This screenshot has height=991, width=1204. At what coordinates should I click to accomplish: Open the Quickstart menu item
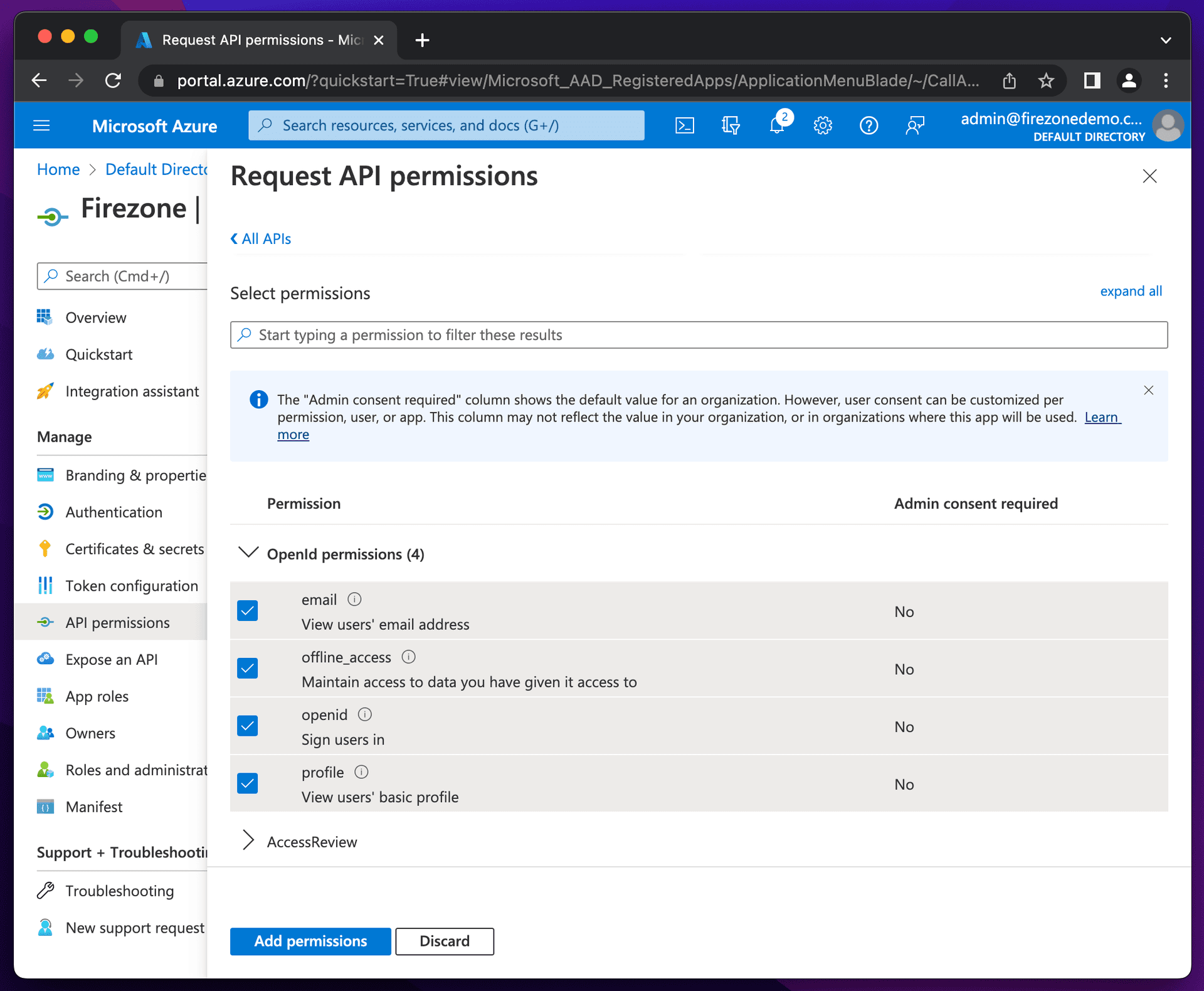100,354
